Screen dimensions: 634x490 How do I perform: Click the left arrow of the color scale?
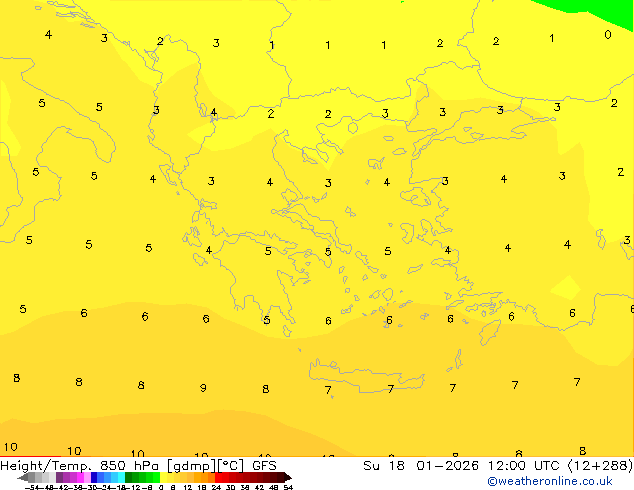click(x=23, y=477)
